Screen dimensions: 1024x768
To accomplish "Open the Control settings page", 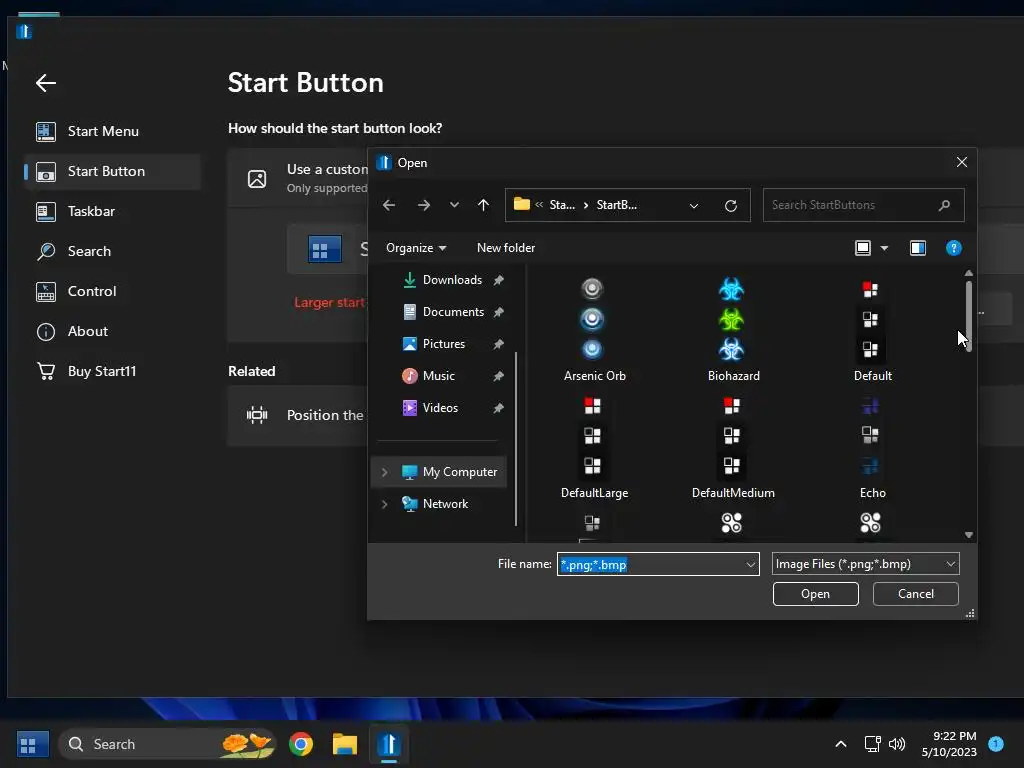I will pos(112,291).
